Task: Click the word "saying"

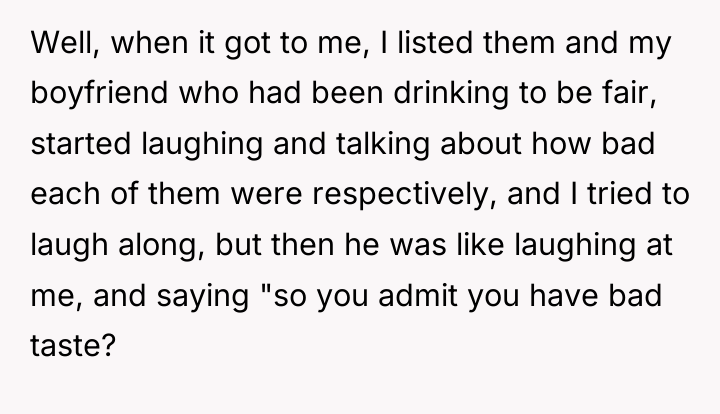Action: [202, 295]
